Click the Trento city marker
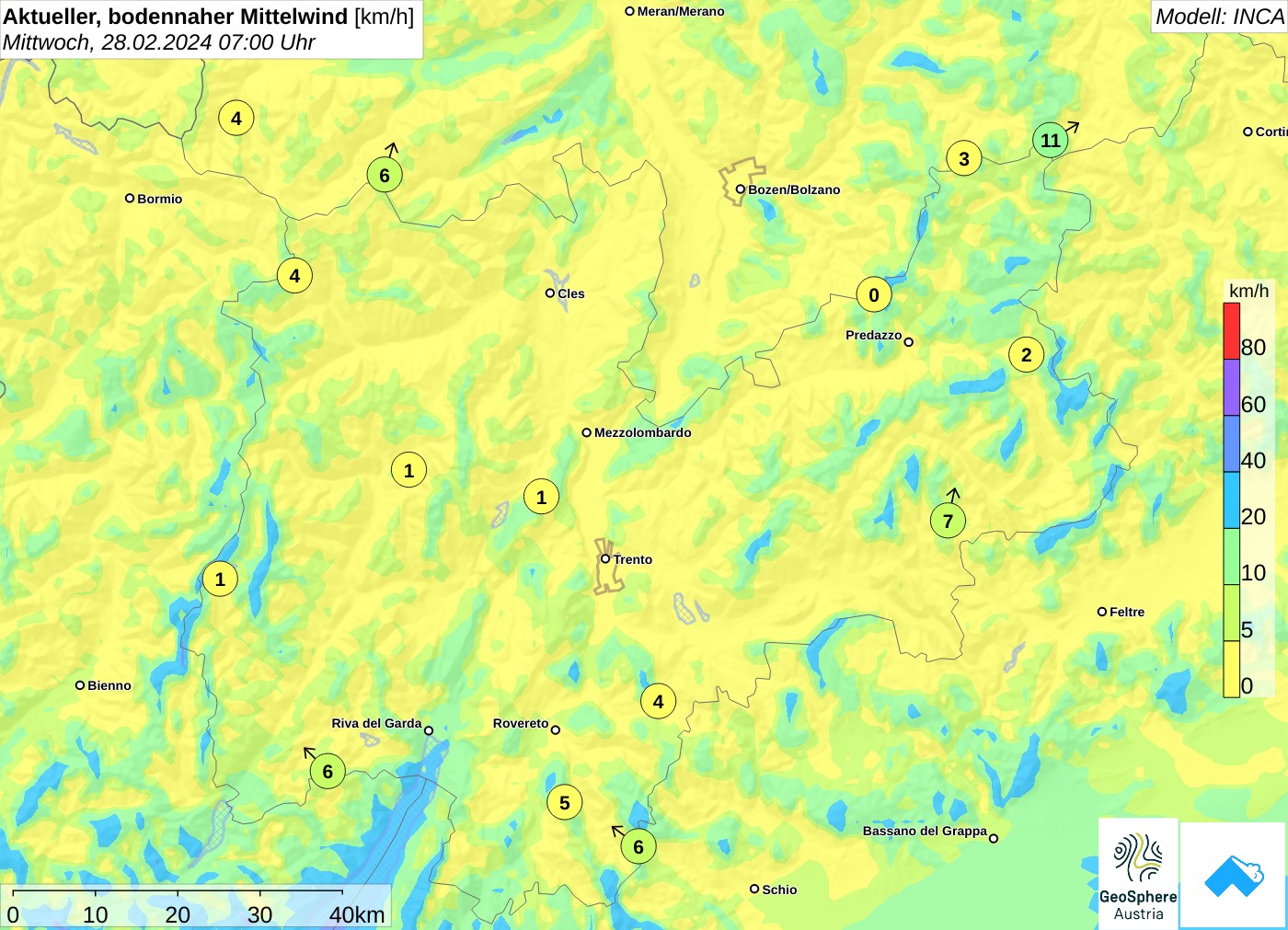This screenshot has width=1288, height=930. click(605, 558)
